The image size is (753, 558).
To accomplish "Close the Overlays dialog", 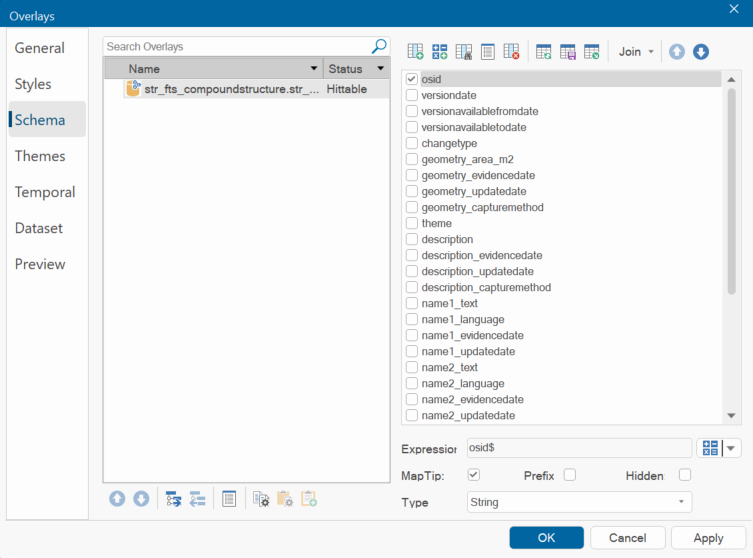I will pyautogui.click(x=734, y=9).
